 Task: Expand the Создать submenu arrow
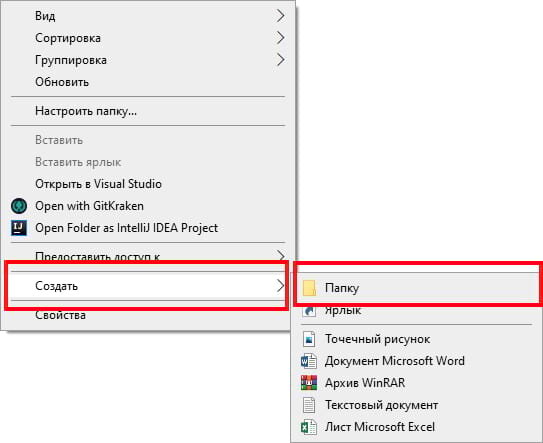click(281, 286)
